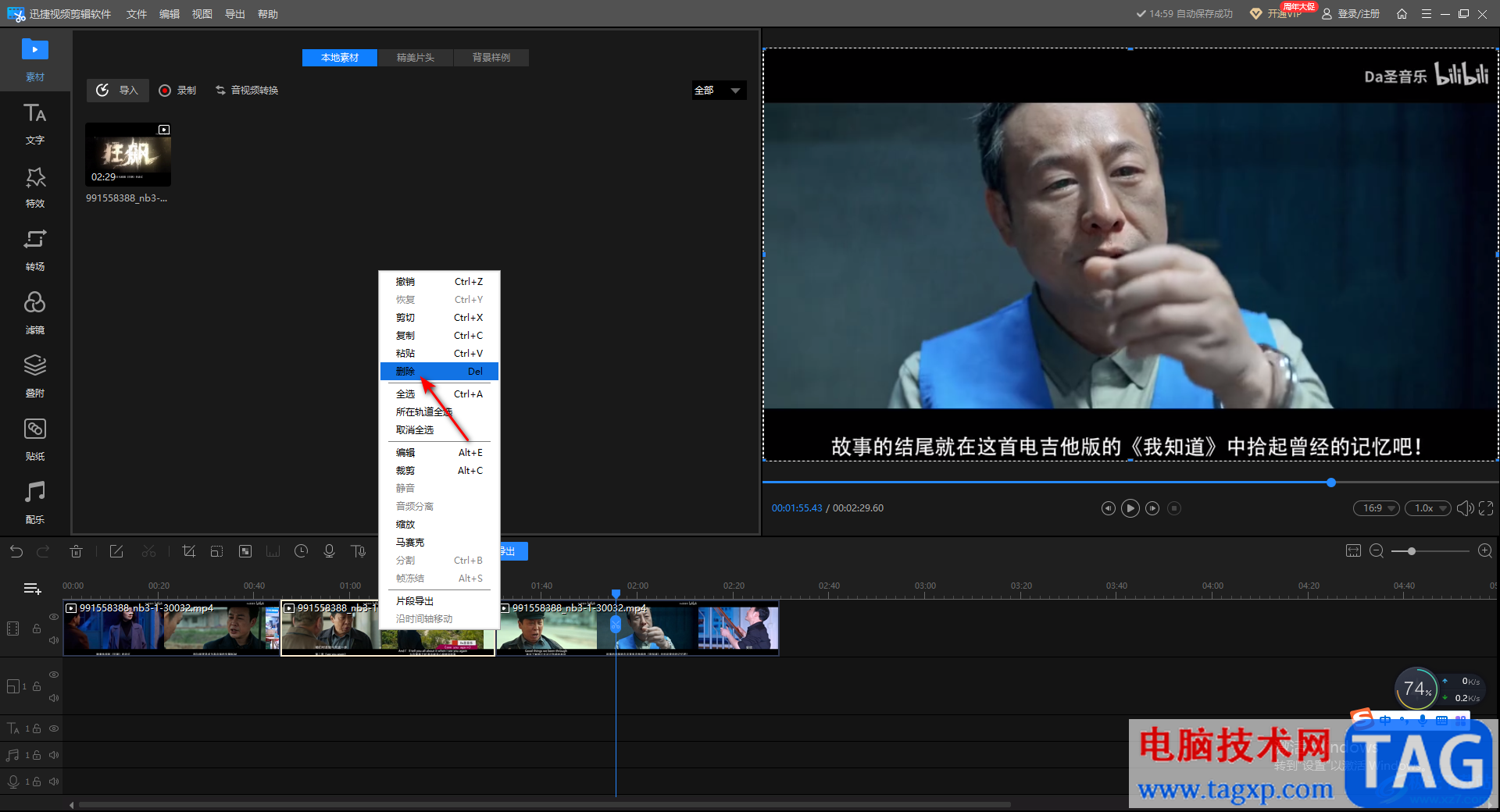
Task: Choose 片段导出 from the context menu
Action: pyautogui.click(x=439, y=601)
